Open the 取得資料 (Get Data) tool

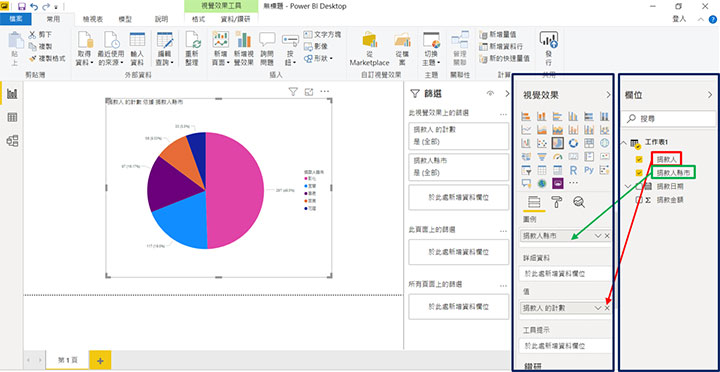point(85,49)
